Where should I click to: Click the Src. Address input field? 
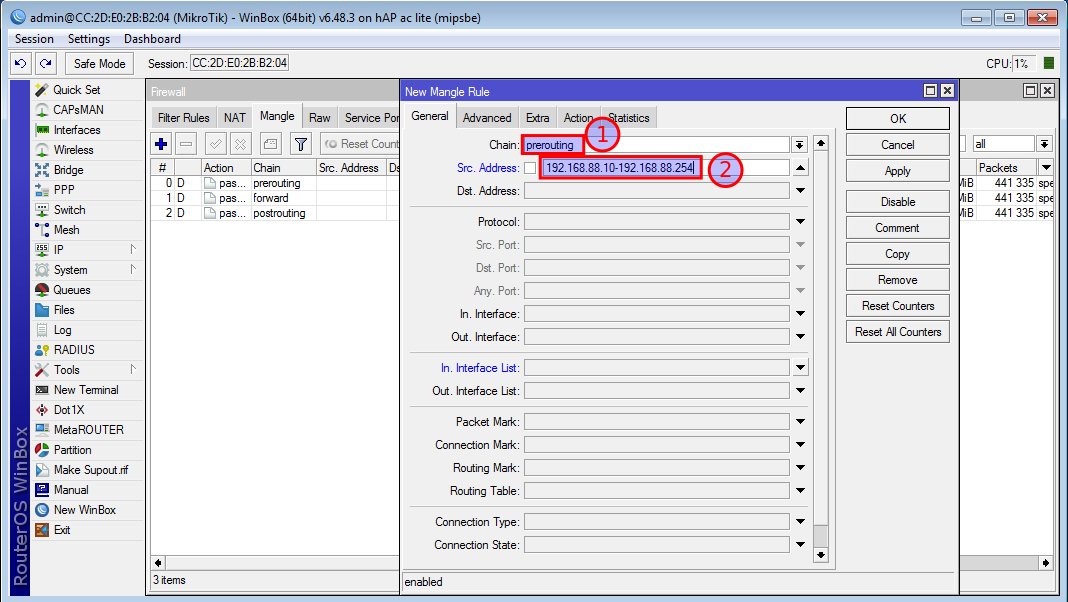pyautogui.click(x=665, y=168)
